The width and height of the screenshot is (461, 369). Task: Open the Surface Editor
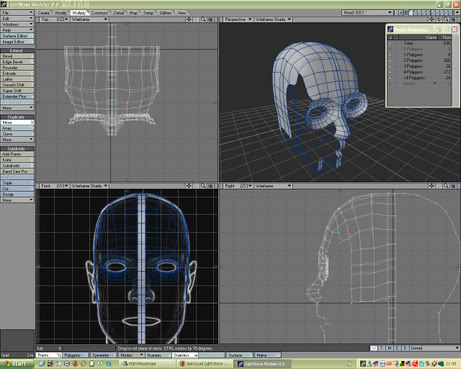tap(17, 36)
